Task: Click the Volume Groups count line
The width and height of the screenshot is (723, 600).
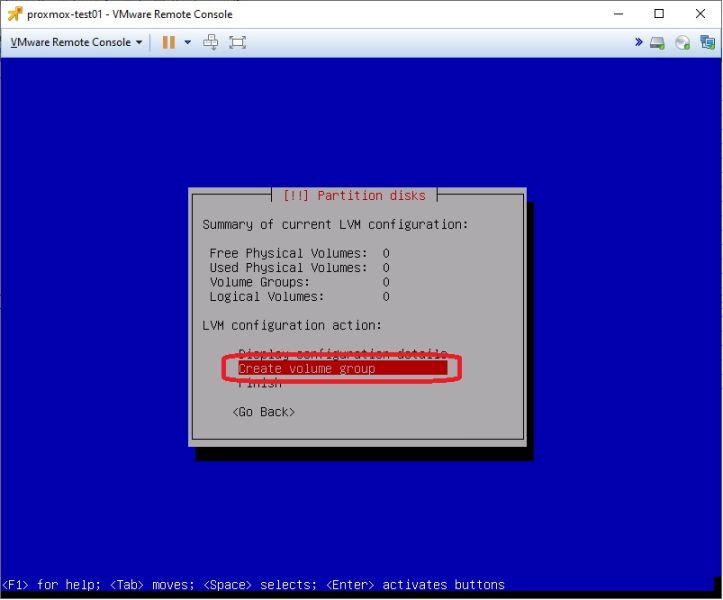Action: click(300, 282)
